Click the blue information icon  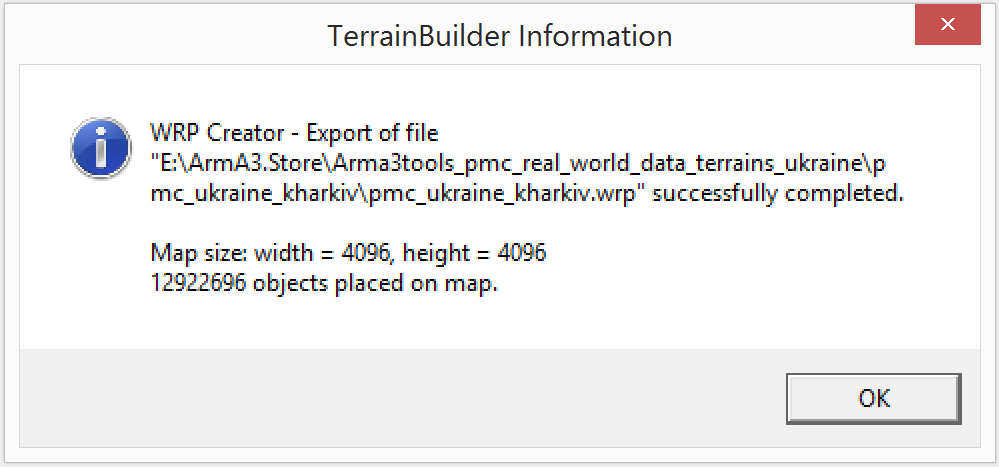click(x=101, y=148)
